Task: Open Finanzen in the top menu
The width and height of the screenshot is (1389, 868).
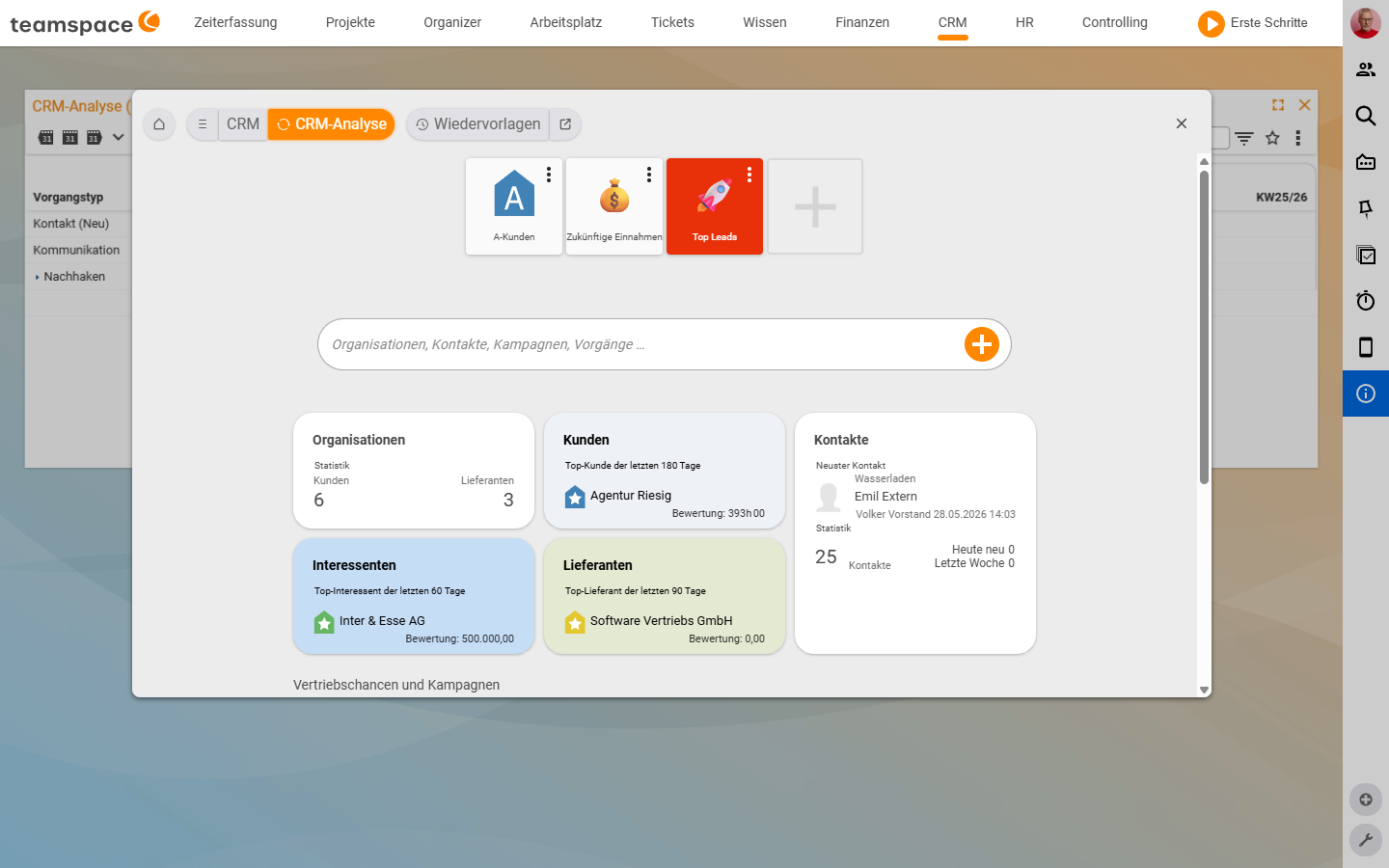Action: [862, 22]
